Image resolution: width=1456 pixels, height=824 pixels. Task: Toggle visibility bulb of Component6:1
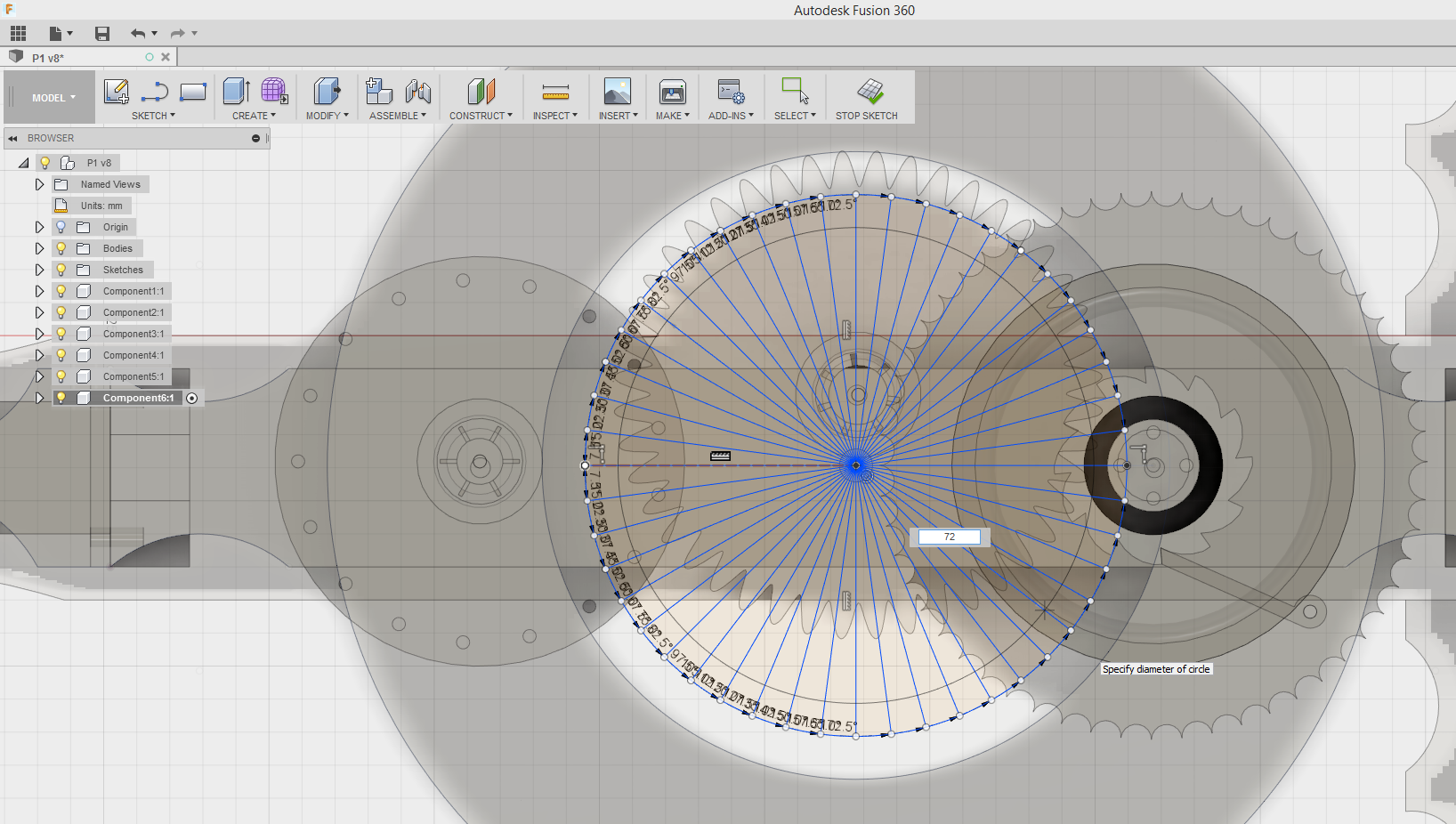[61, 398]
